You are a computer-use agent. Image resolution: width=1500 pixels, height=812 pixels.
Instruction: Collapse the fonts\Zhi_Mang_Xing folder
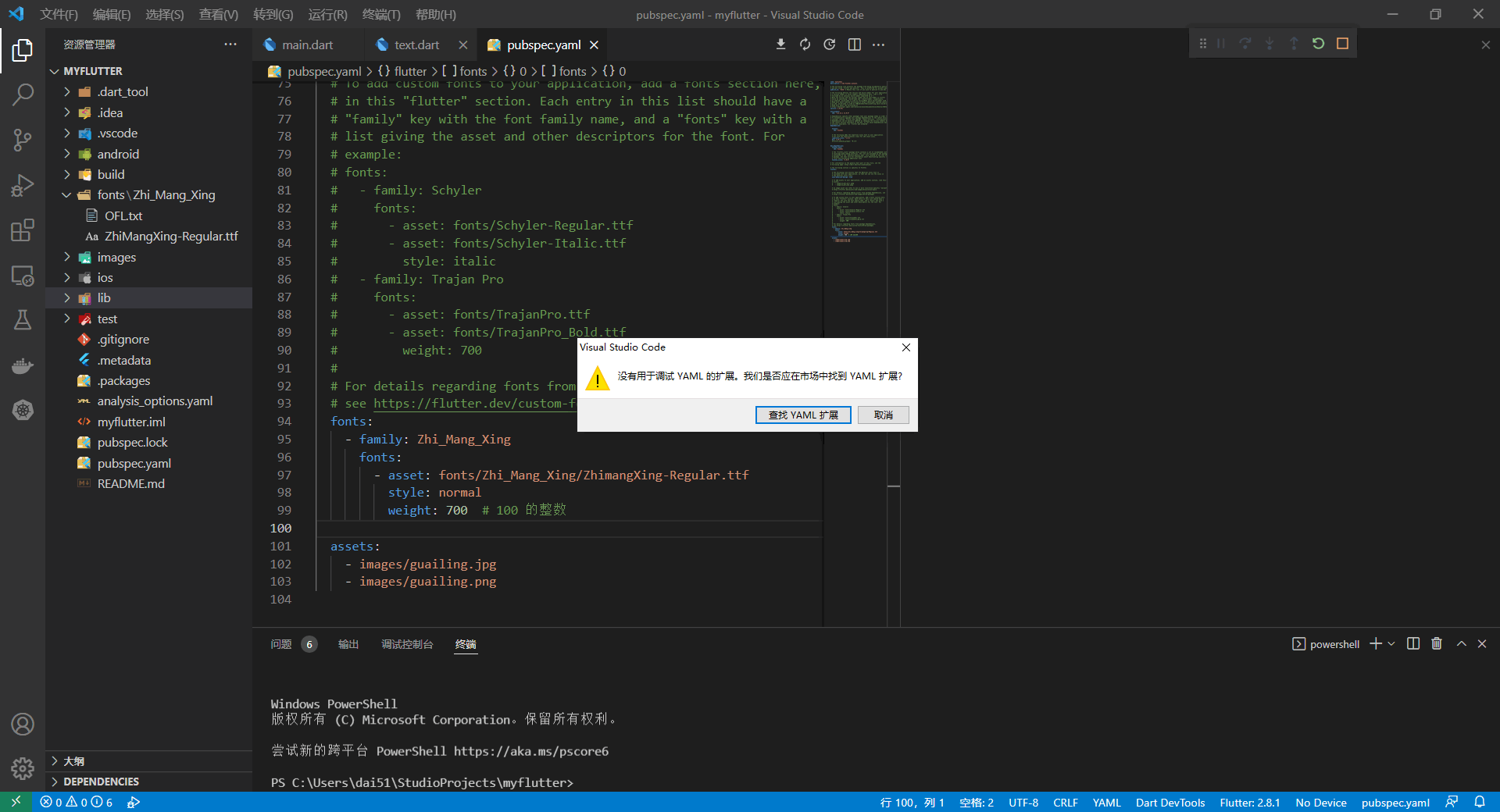66,194
